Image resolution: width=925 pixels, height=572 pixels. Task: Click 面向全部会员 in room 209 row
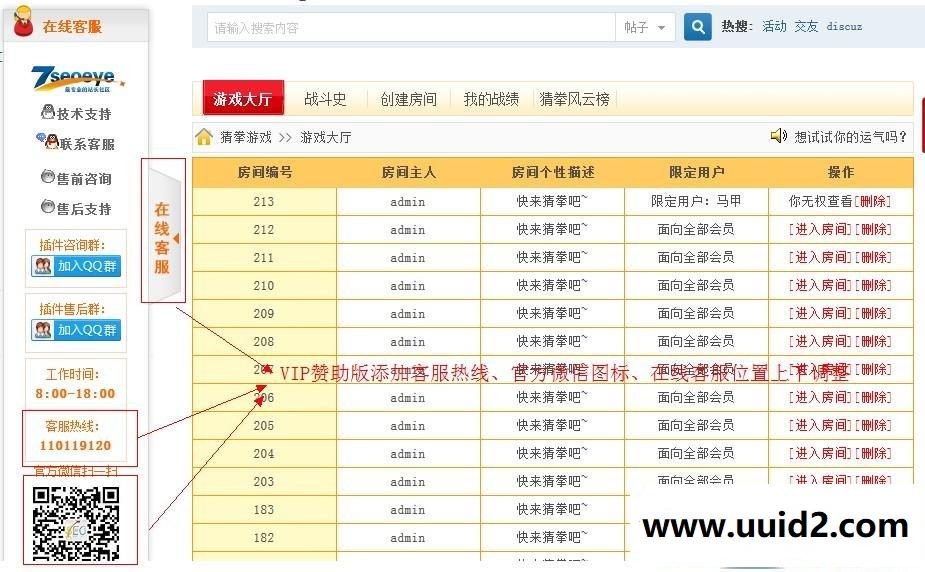[x=696, y=313]
